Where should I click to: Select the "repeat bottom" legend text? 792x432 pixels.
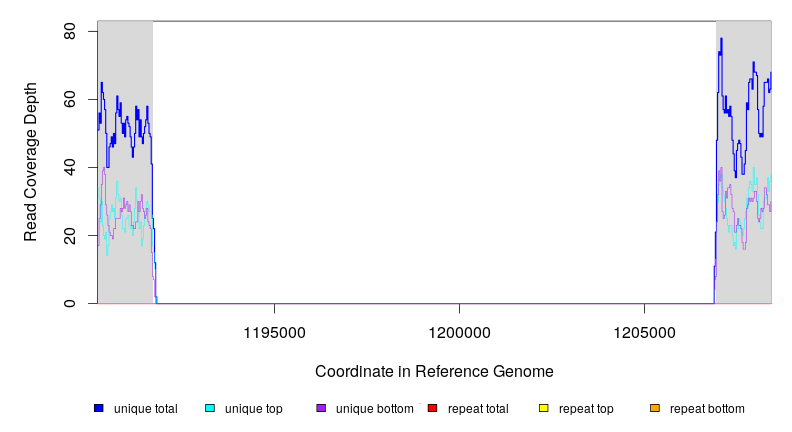[707, 409]
